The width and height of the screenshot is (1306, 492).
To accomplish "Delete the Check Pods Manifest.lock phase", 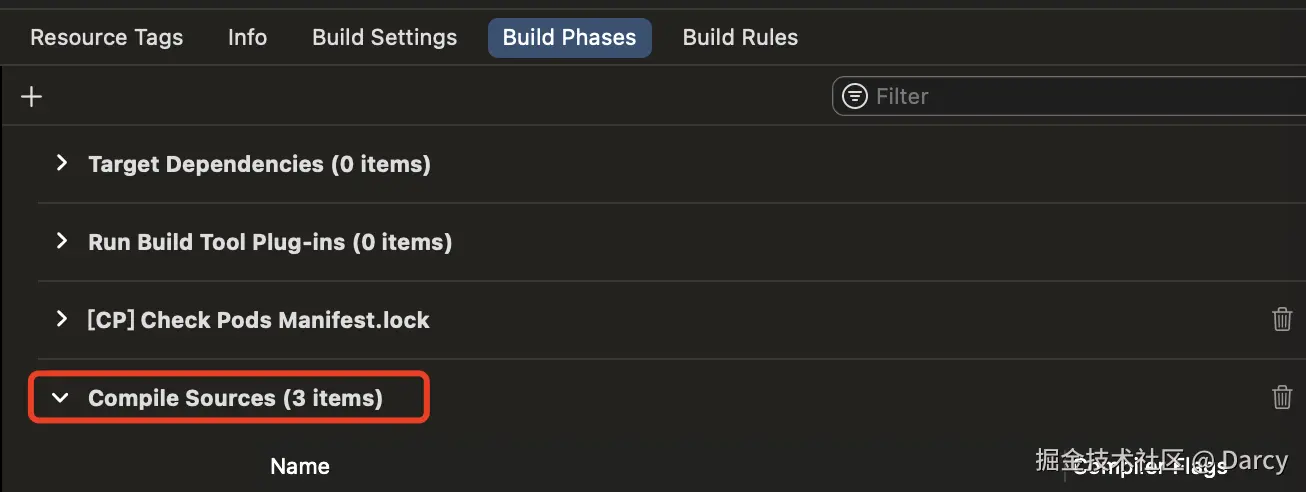I will point(1281,319).
